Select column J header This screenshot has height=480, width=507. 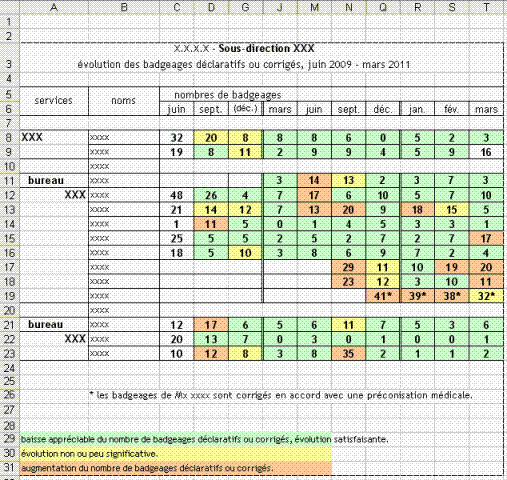[280, 7]
